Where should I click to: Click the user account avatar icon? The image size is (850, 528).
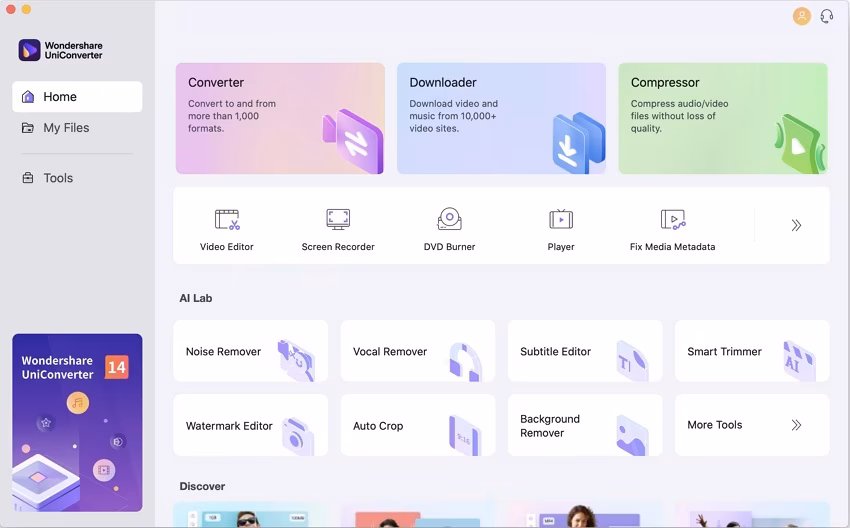pyautogui.click(x=802, y=16)
